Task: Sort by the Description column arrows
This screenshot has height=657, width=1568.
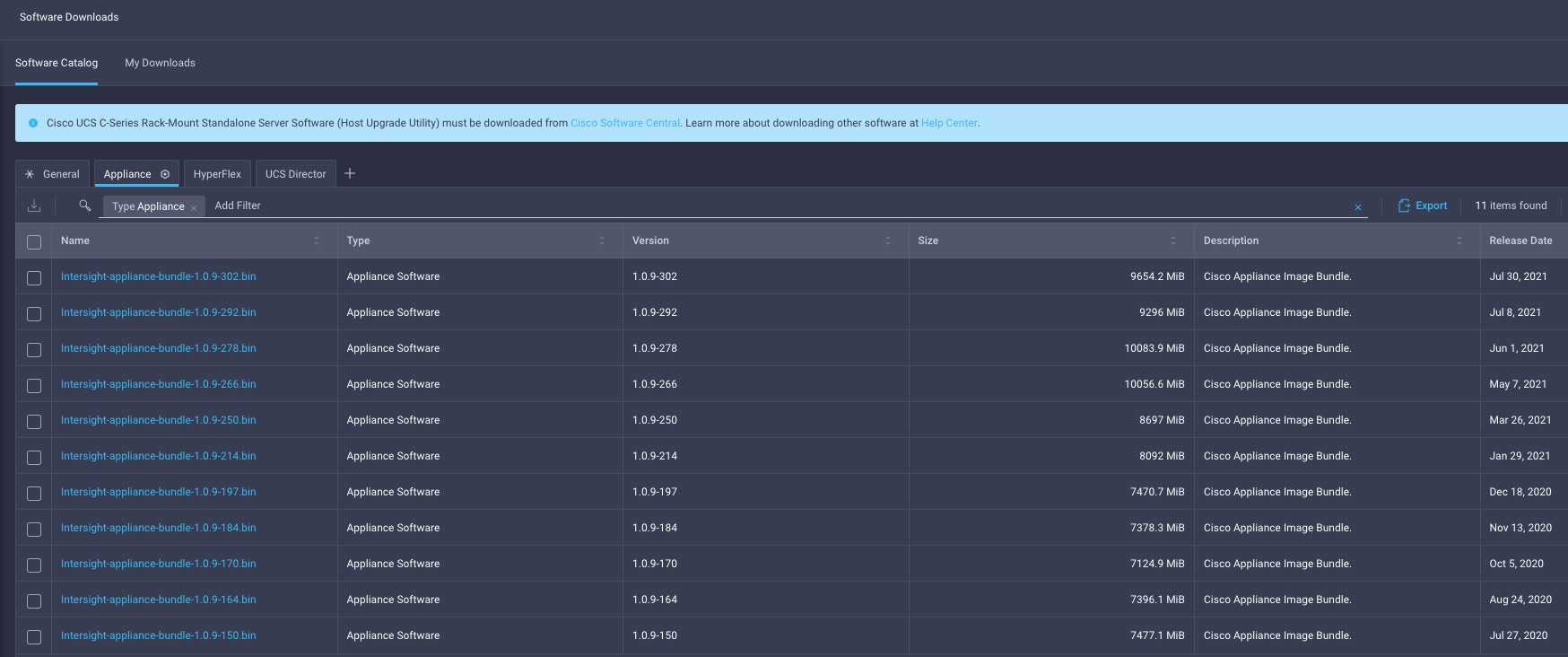Action: click(1459, 241)
